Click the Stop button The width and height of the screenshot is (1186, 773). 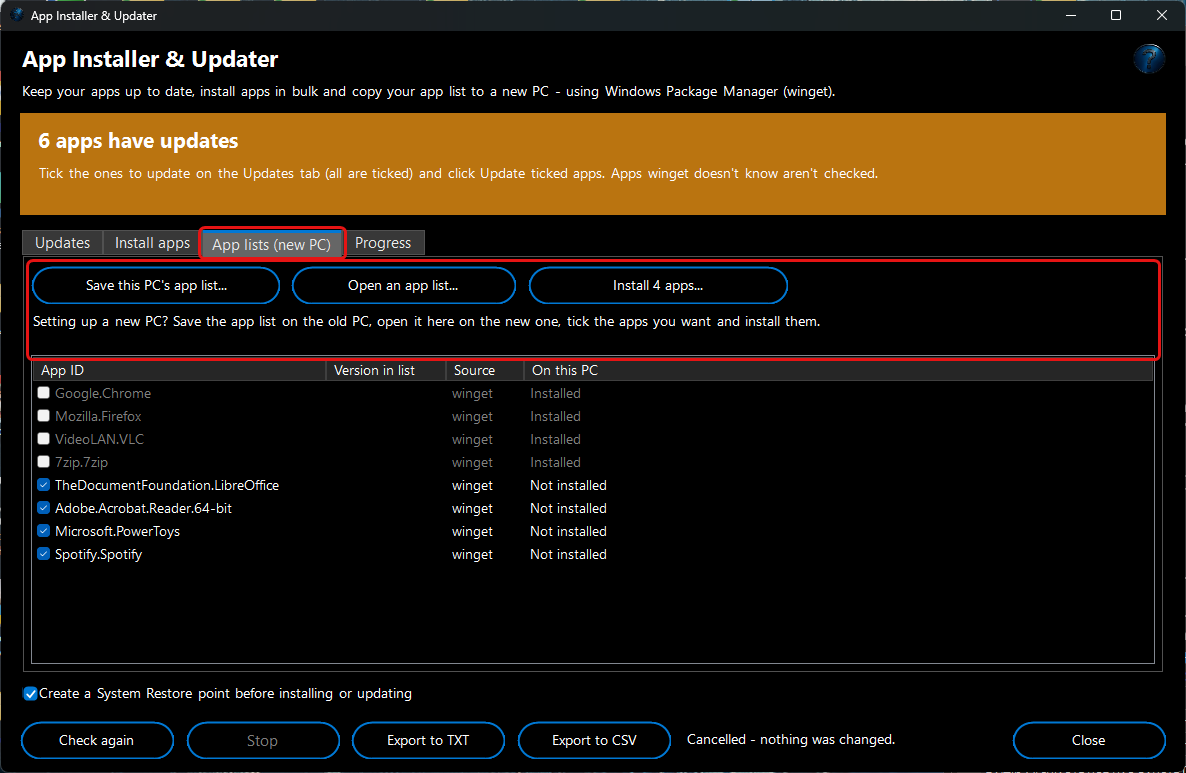[x=262, y=740]
